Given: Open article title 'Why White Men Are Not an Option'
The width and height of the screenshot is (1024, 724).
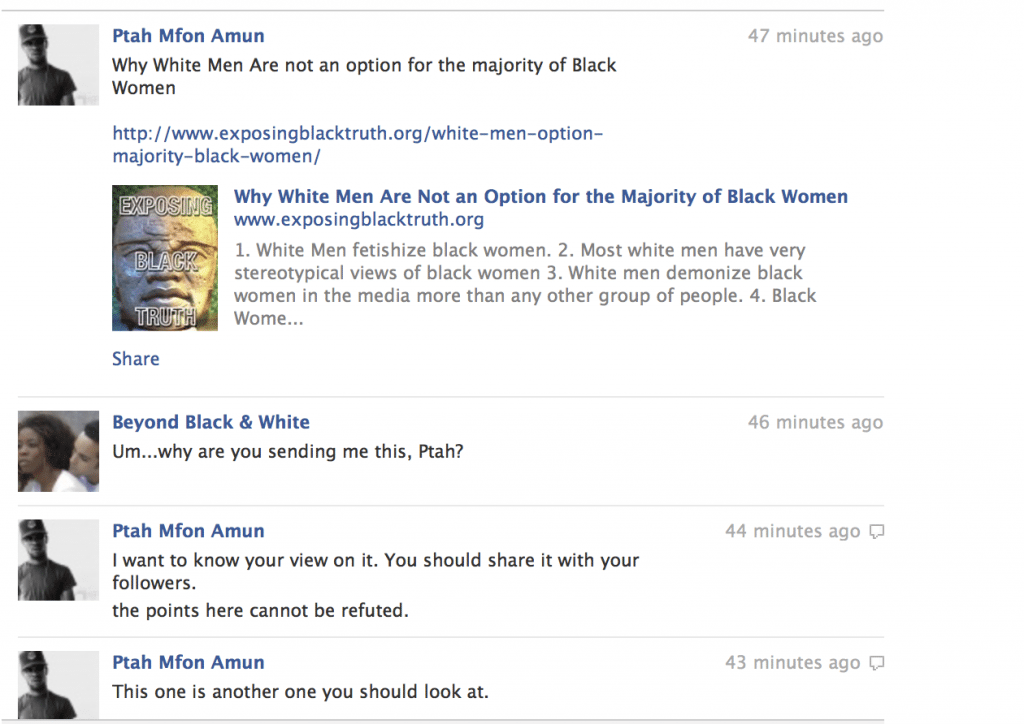Looking at the screenshot, I should coord(541,197).
